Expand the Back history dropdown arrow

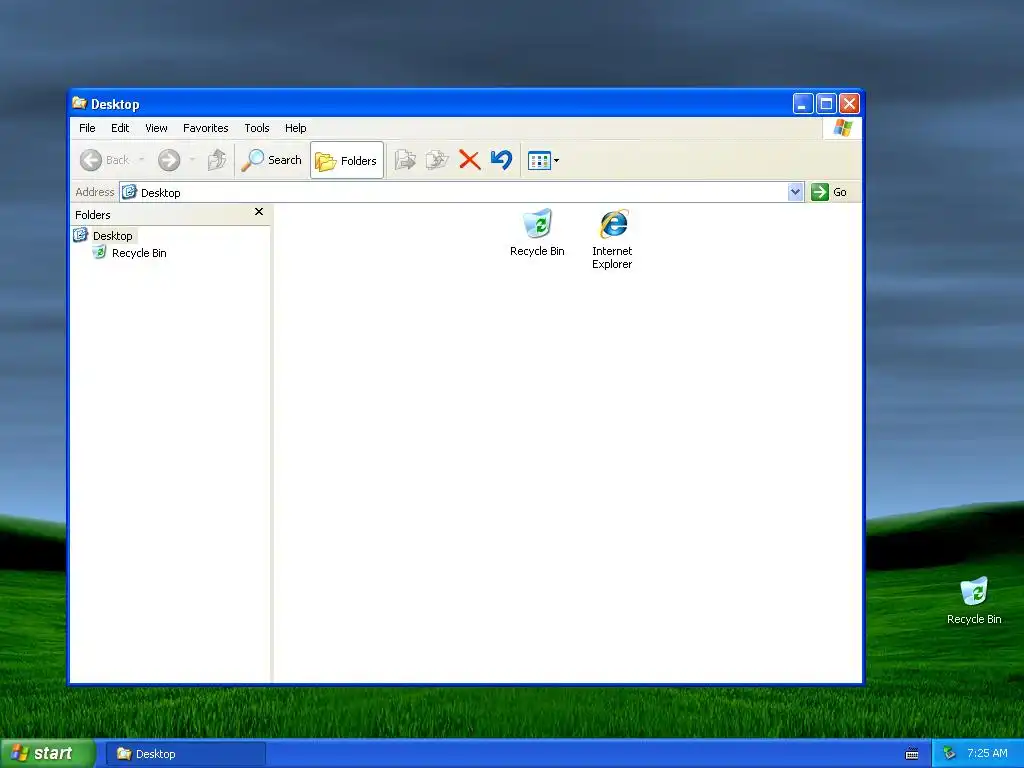pyautogui.click(x=142, y=160)
